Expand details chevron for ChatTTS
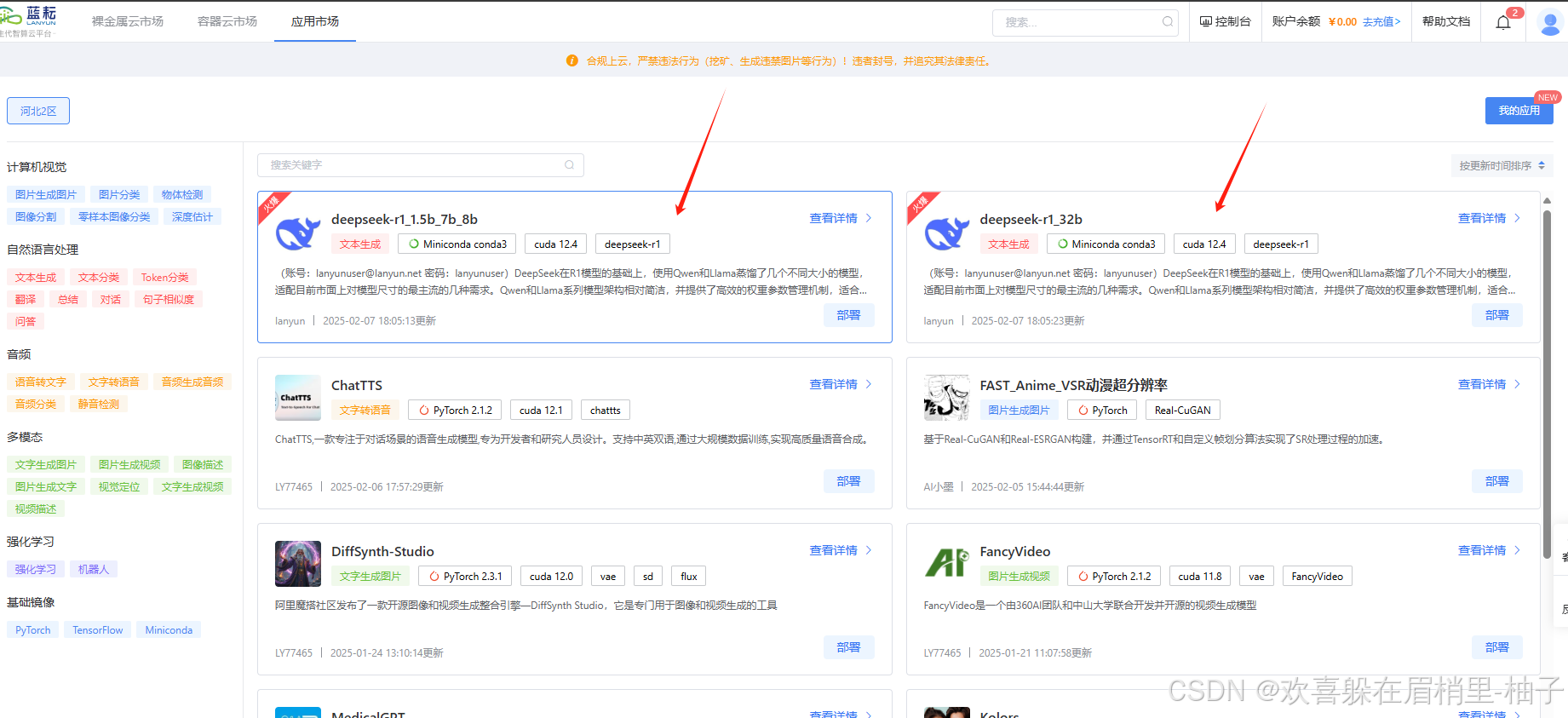This screenshot has width=1568, height=718. point(869,384)
